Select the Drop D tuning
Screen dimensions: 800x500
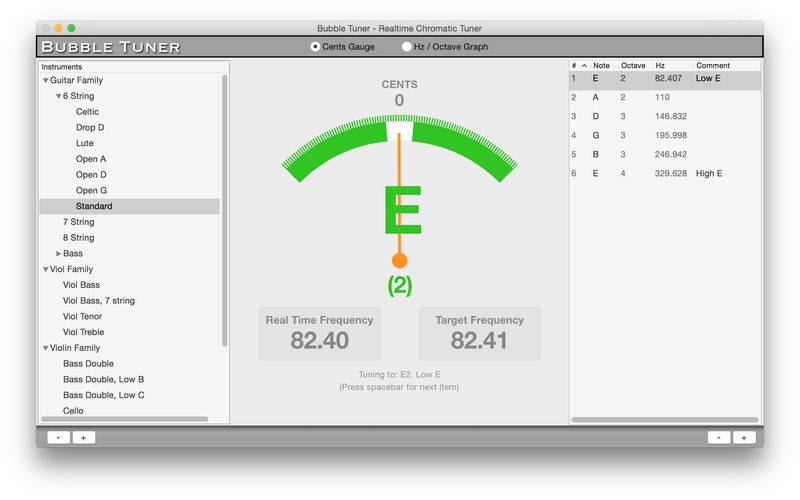pos(90,128)
